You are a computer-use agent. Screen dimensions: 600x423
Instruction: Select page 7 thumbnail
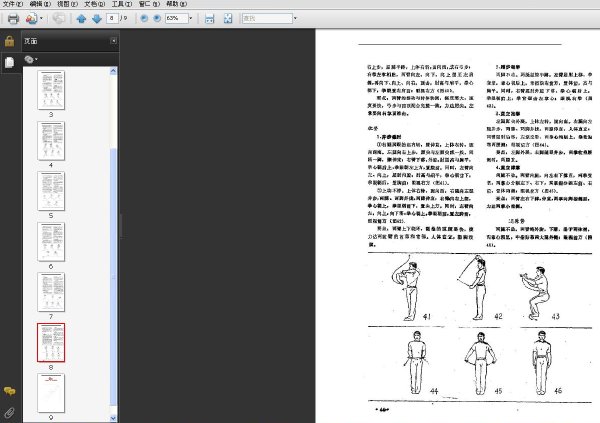[x=51, y=292]
